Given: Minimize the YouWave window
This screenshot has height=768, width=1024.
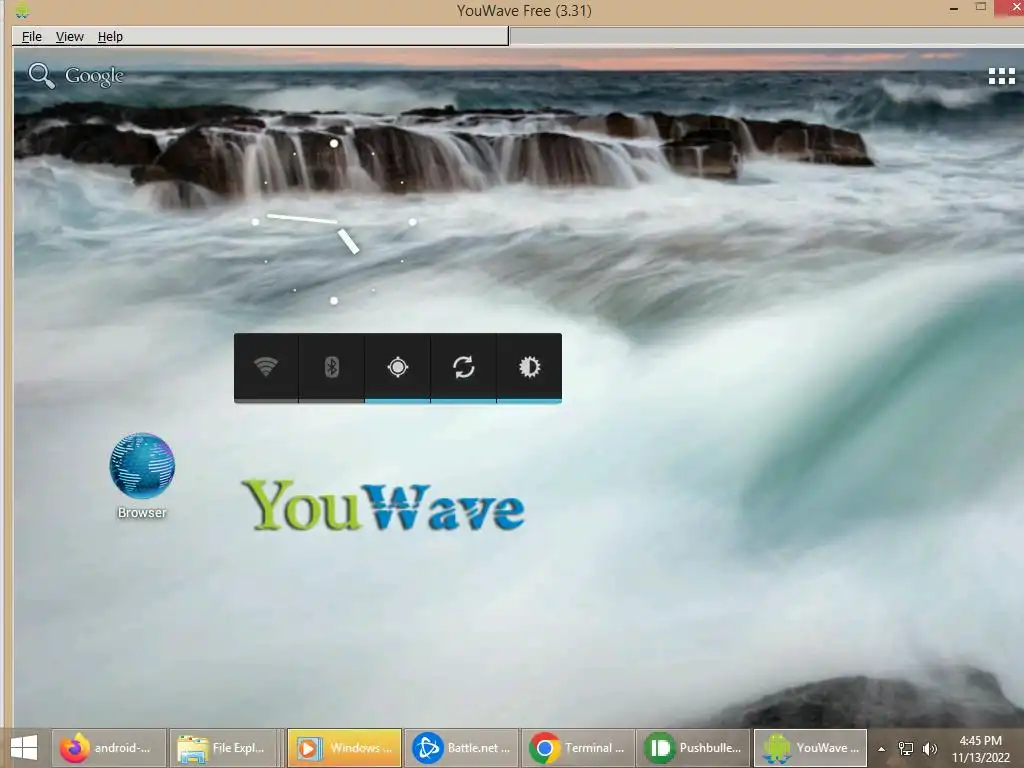Looking at the screenshot, I should (953, 9).
